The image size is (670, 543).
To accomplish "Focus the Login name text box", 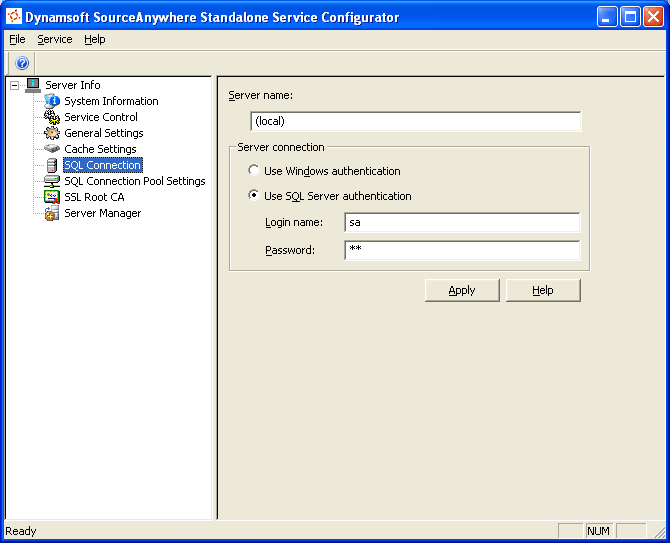I will [x=461, y=222].
